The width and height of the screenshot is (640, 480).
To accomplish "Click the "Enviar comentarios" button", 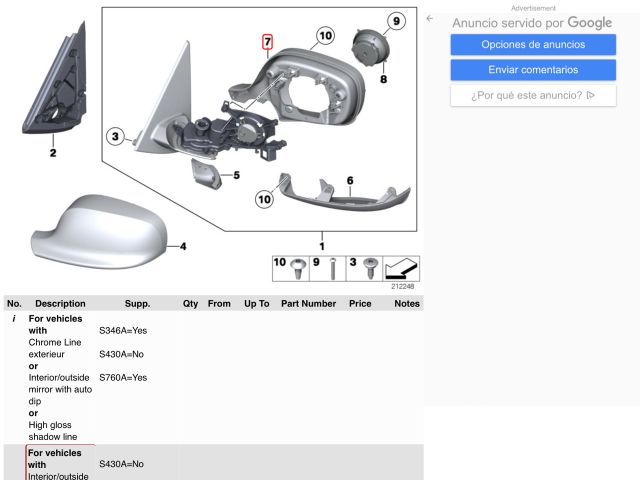I will pos(533,70).
